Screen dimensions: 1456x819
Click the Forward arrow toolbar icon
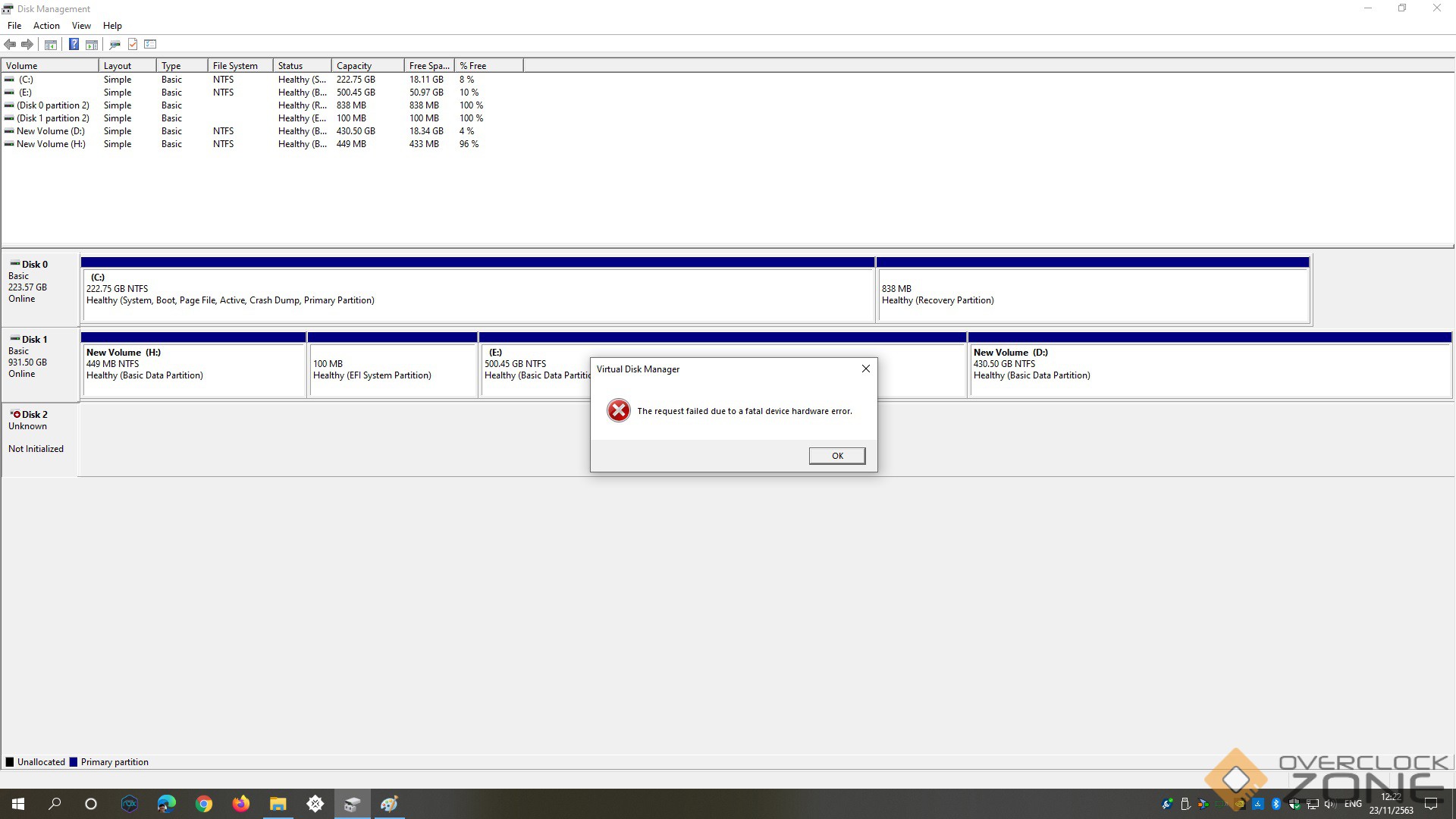coord(27,44)
